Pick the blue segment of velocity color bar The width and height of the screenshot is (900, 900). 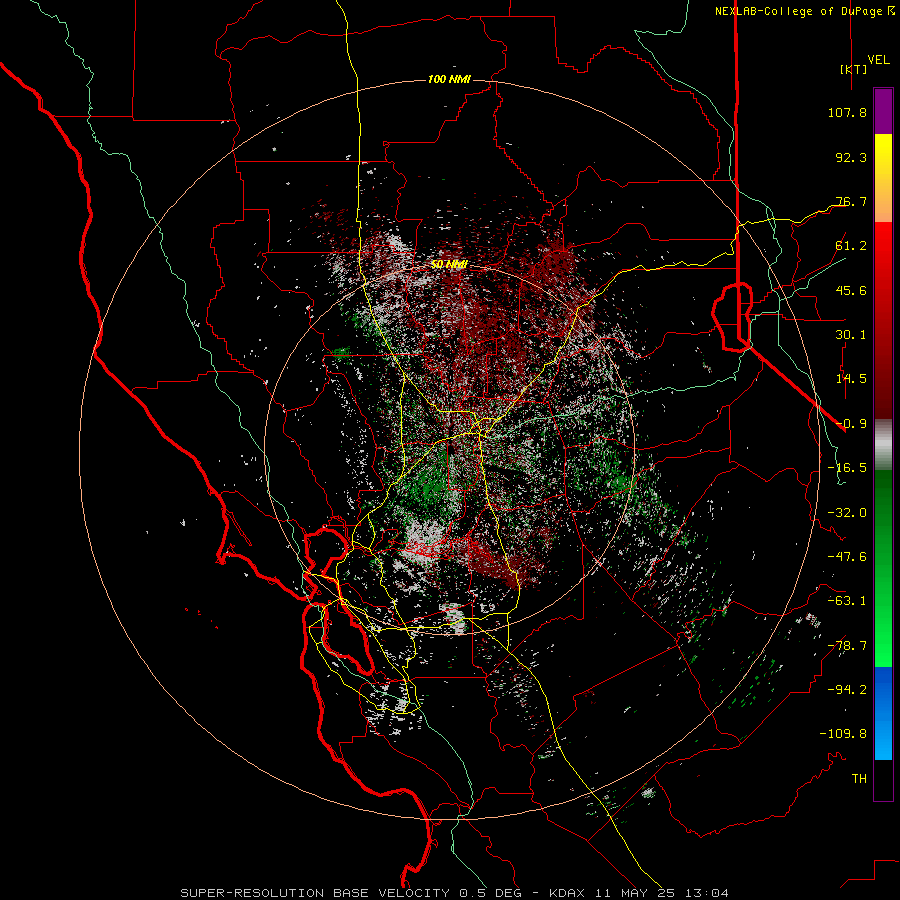click(883, 713)
